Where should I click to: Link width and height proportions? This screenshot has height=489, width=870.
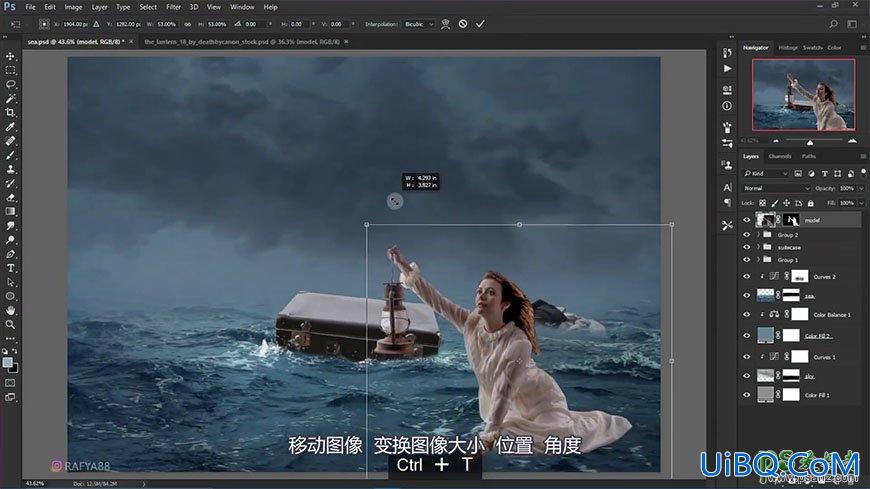(x=188, y=24)
